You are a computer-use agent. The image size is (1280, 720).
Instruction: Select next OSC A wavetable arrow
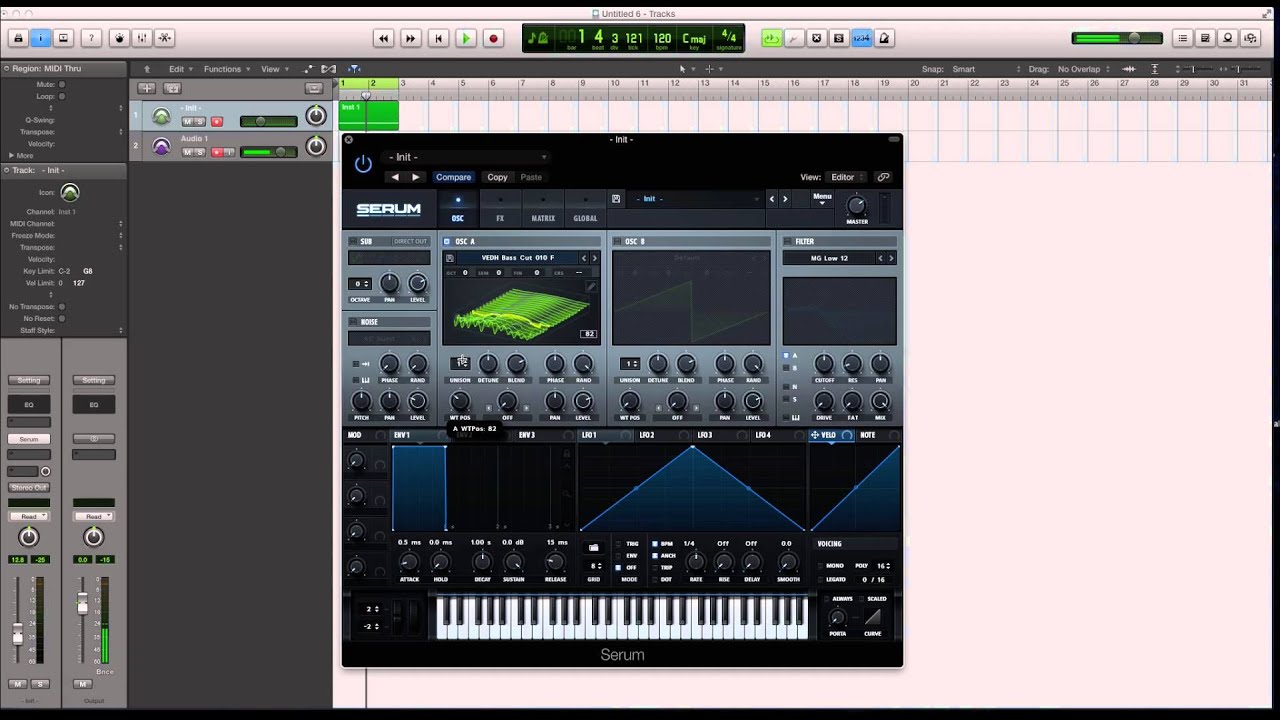594,258
